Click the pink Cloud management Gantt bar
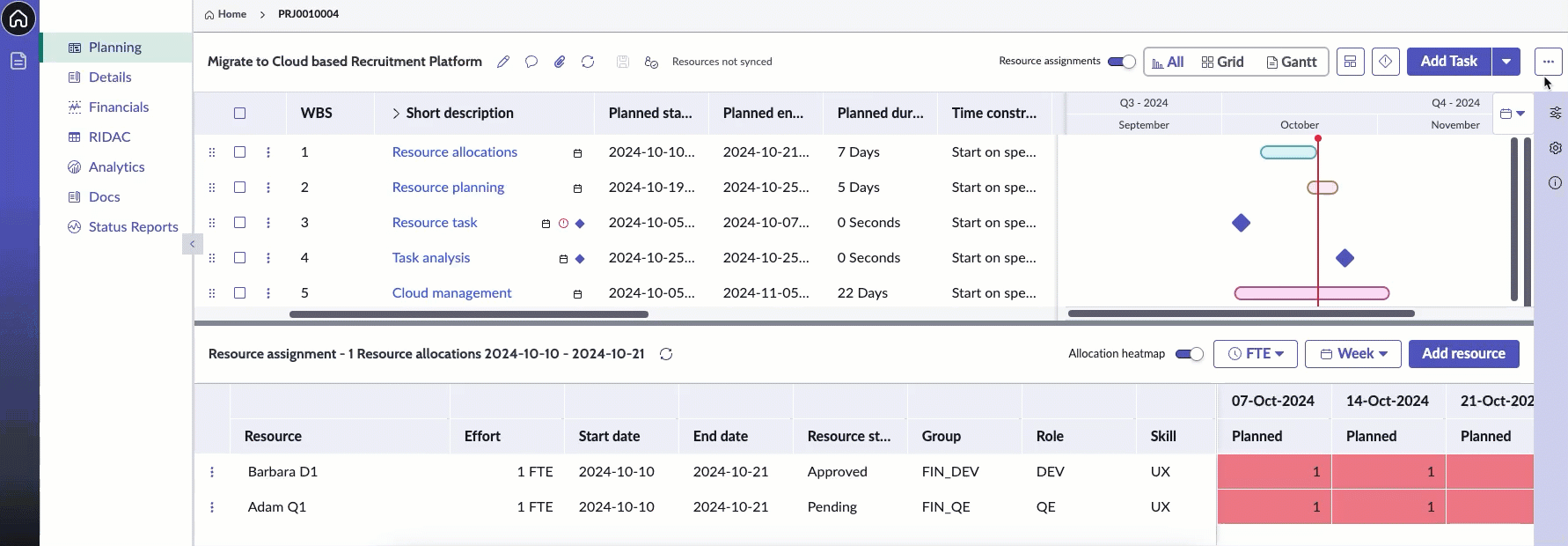 (1312, 293)
